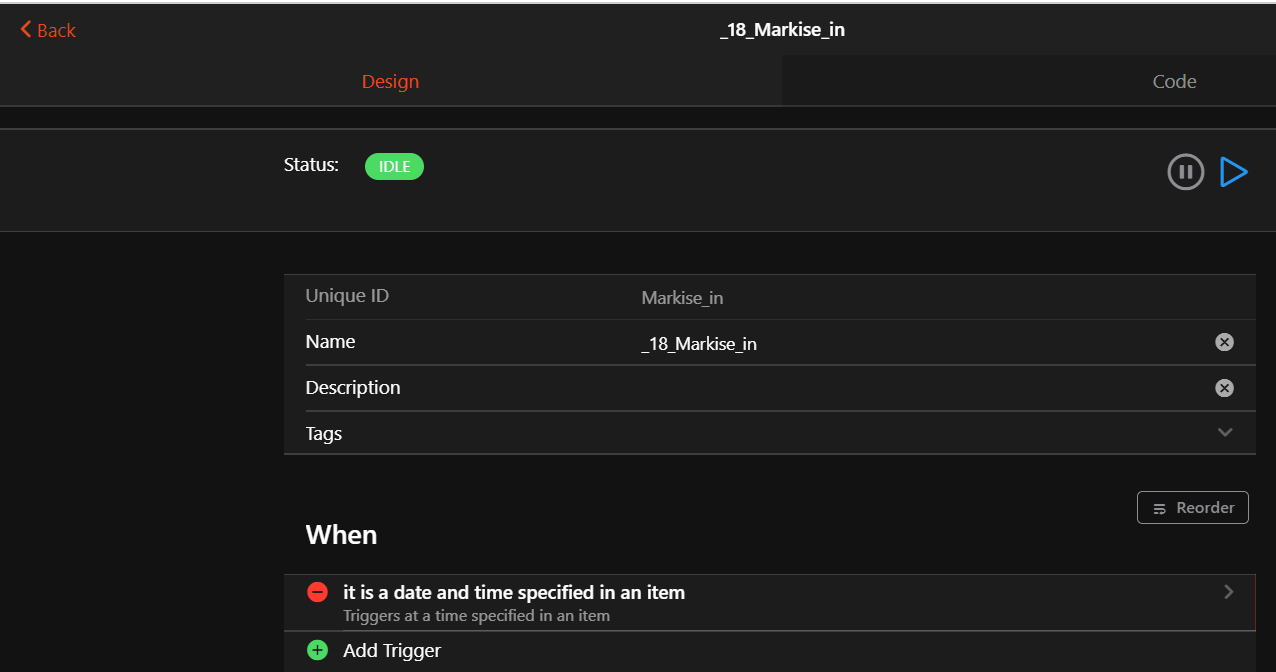
Task: Click the green IDLE status badge
Action: pos(394,167)
